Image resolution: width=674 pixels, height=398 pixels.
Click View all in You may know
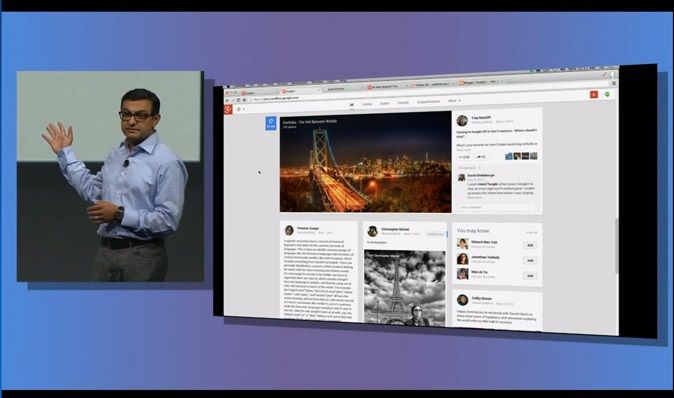click(532, 232)
